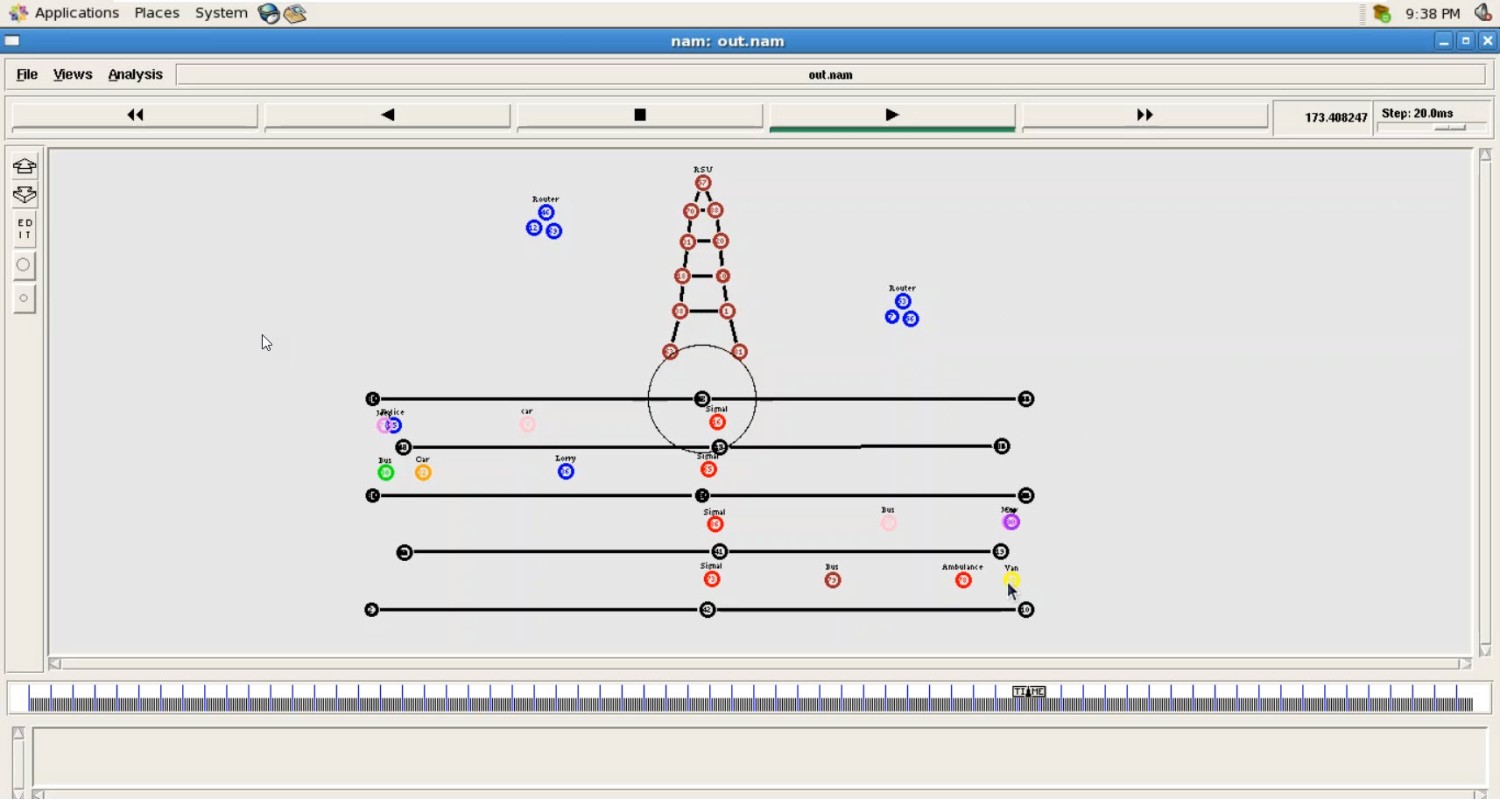Click the zoom out down-arrow icon

(24, 195)
